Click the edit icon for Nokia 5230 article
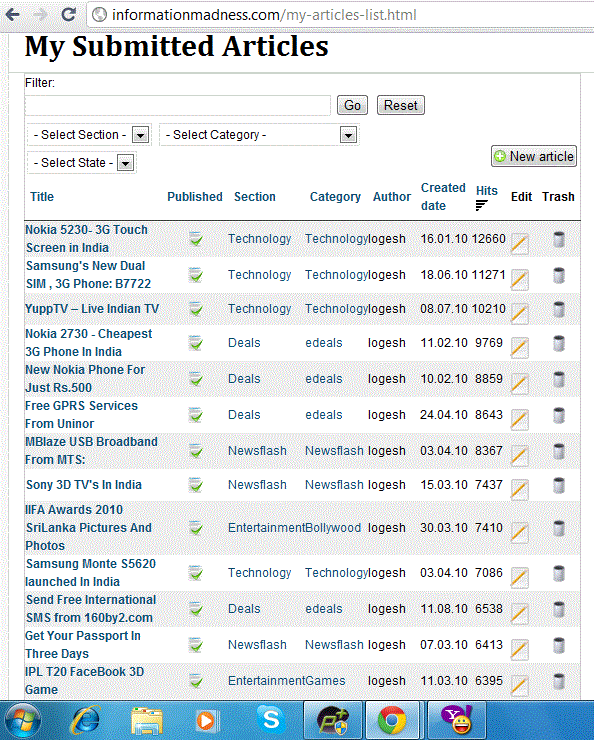The width and height of the screenshot is (614, 740). (x=519, y=241)
